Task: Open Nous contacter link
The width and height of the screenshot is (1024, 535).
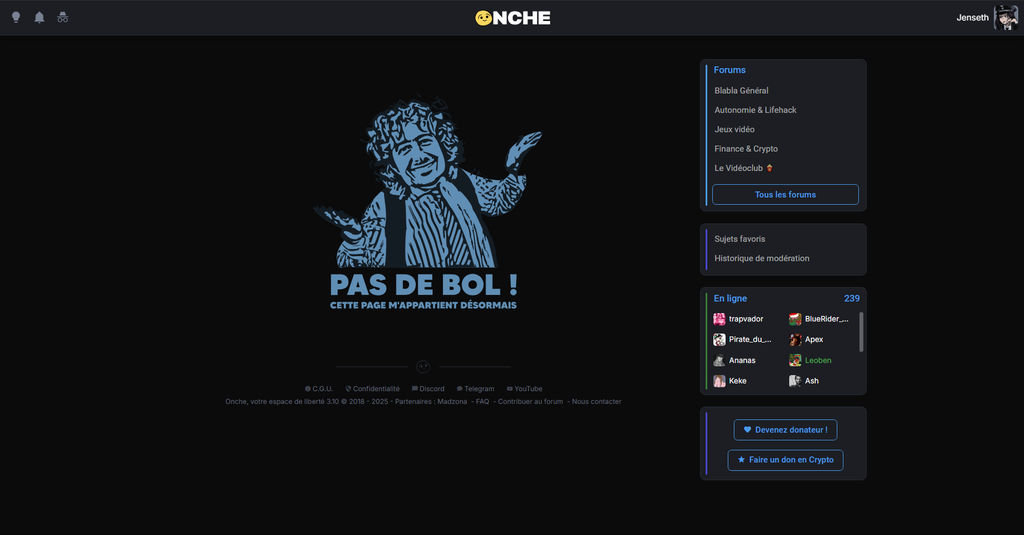Action: click(596, 402)
